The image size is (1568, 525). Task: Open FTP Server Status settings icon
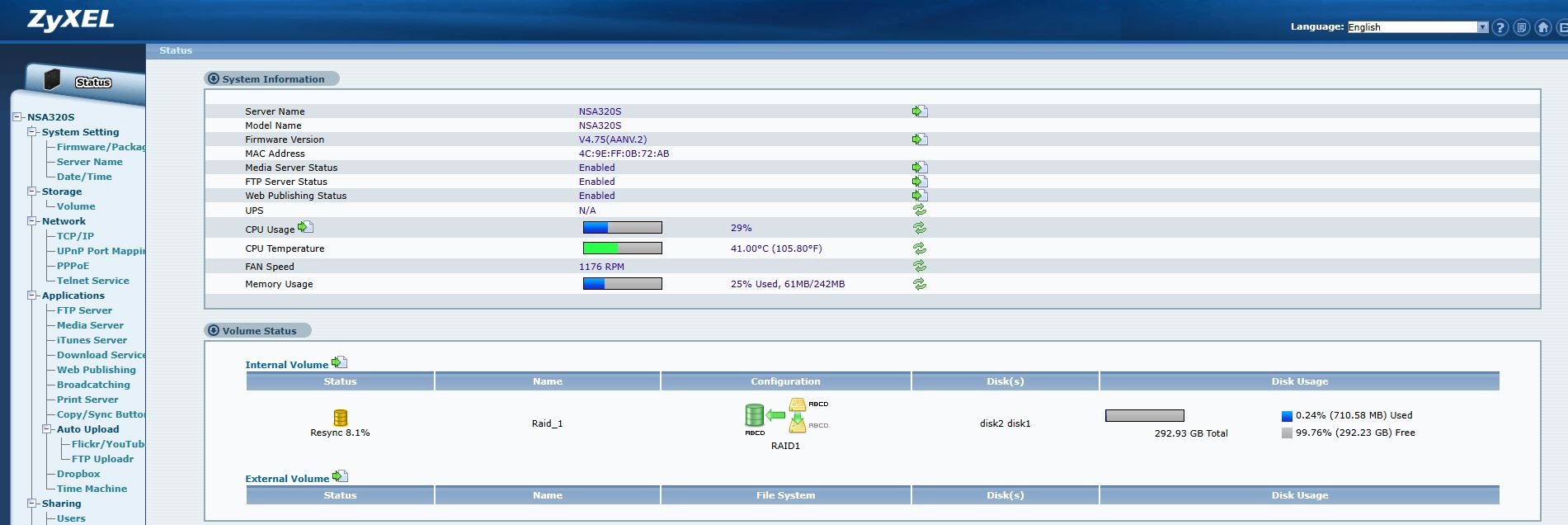pyautogui.click(x=920, y=182)
